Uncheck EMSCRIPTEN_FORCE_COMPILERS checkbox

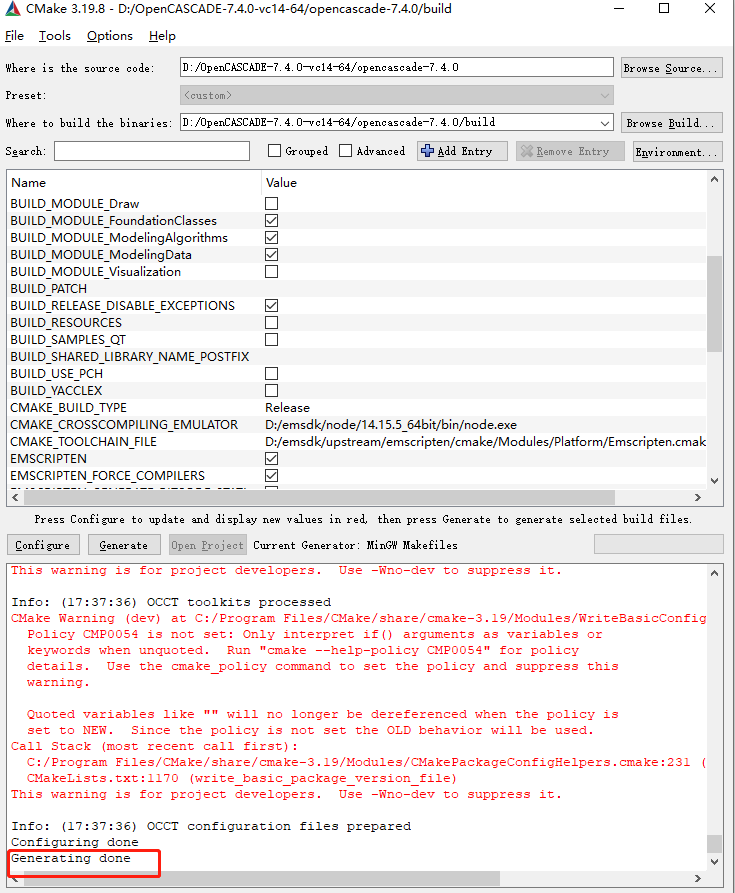272,476
